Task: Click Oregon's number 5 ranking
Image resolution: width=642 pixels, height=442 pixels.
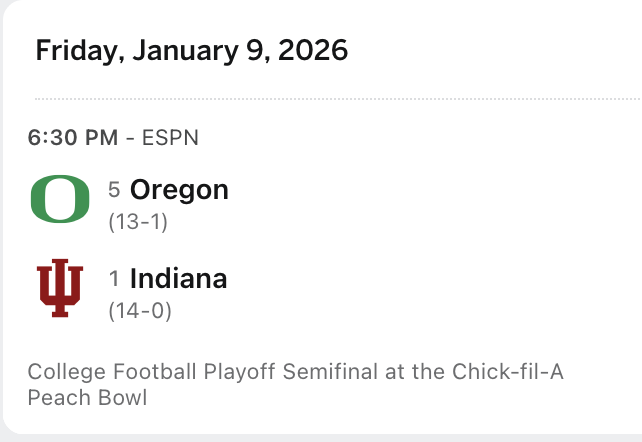Action: [x=114, y=190]
